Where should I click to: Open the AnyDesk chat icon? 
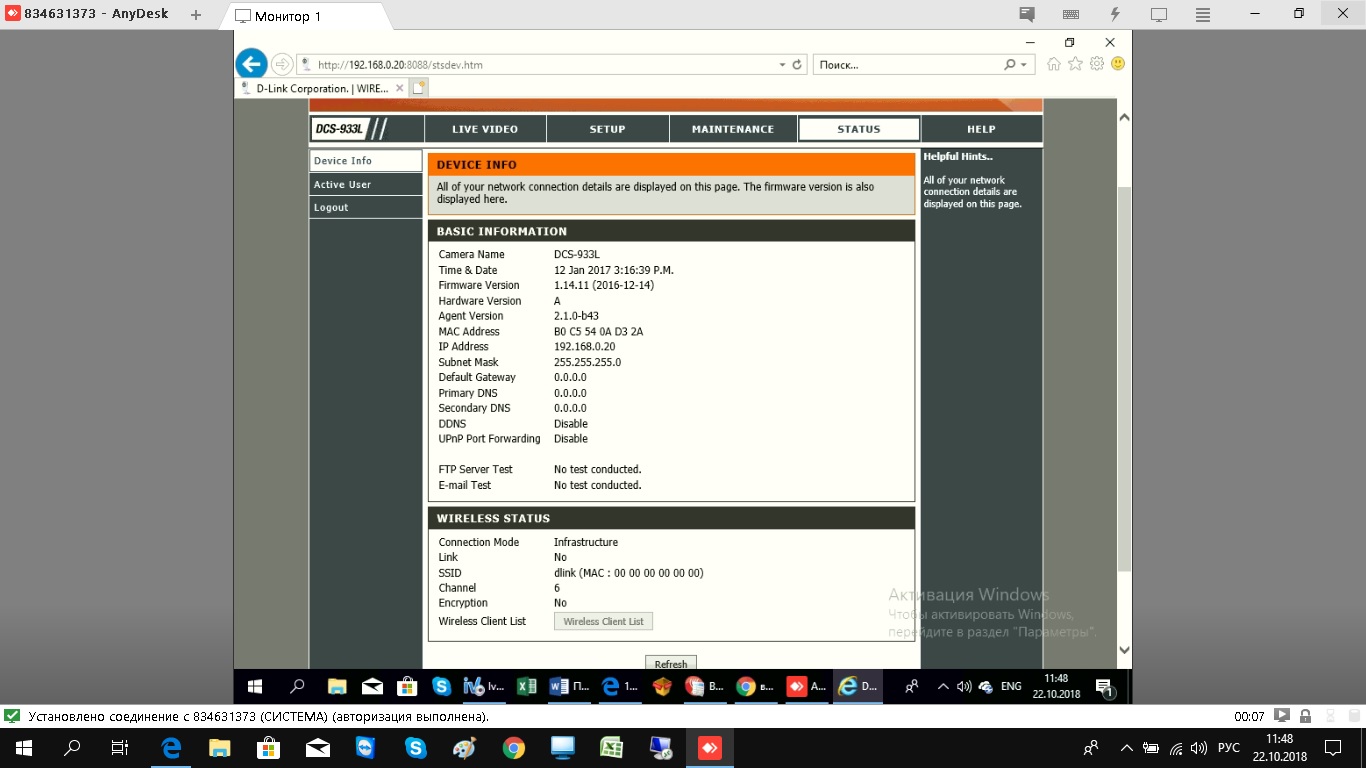coord(1027,15)
